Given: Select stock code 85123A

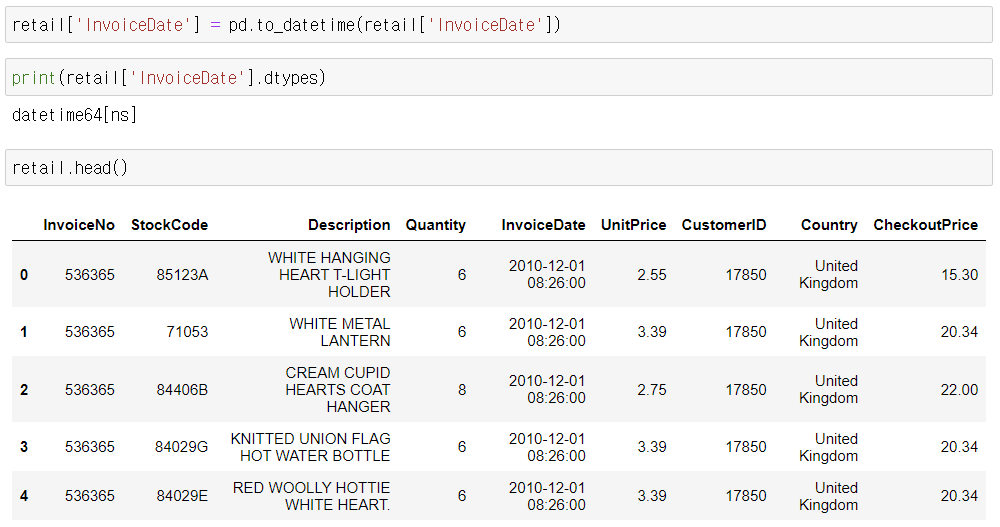Looking at the screenshot, I should coord(182,275).
